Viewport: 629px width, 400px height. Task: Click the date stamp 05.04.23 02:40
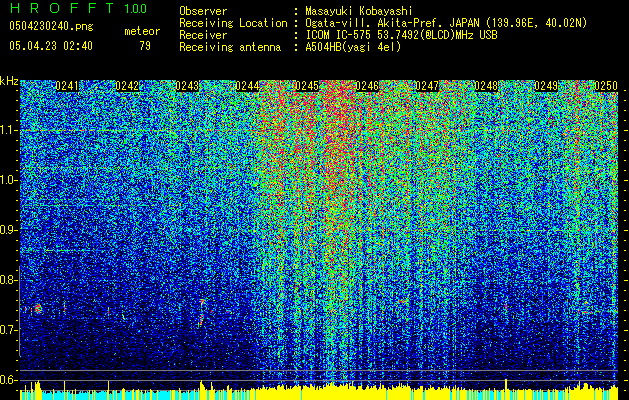(x=51, y=46)
